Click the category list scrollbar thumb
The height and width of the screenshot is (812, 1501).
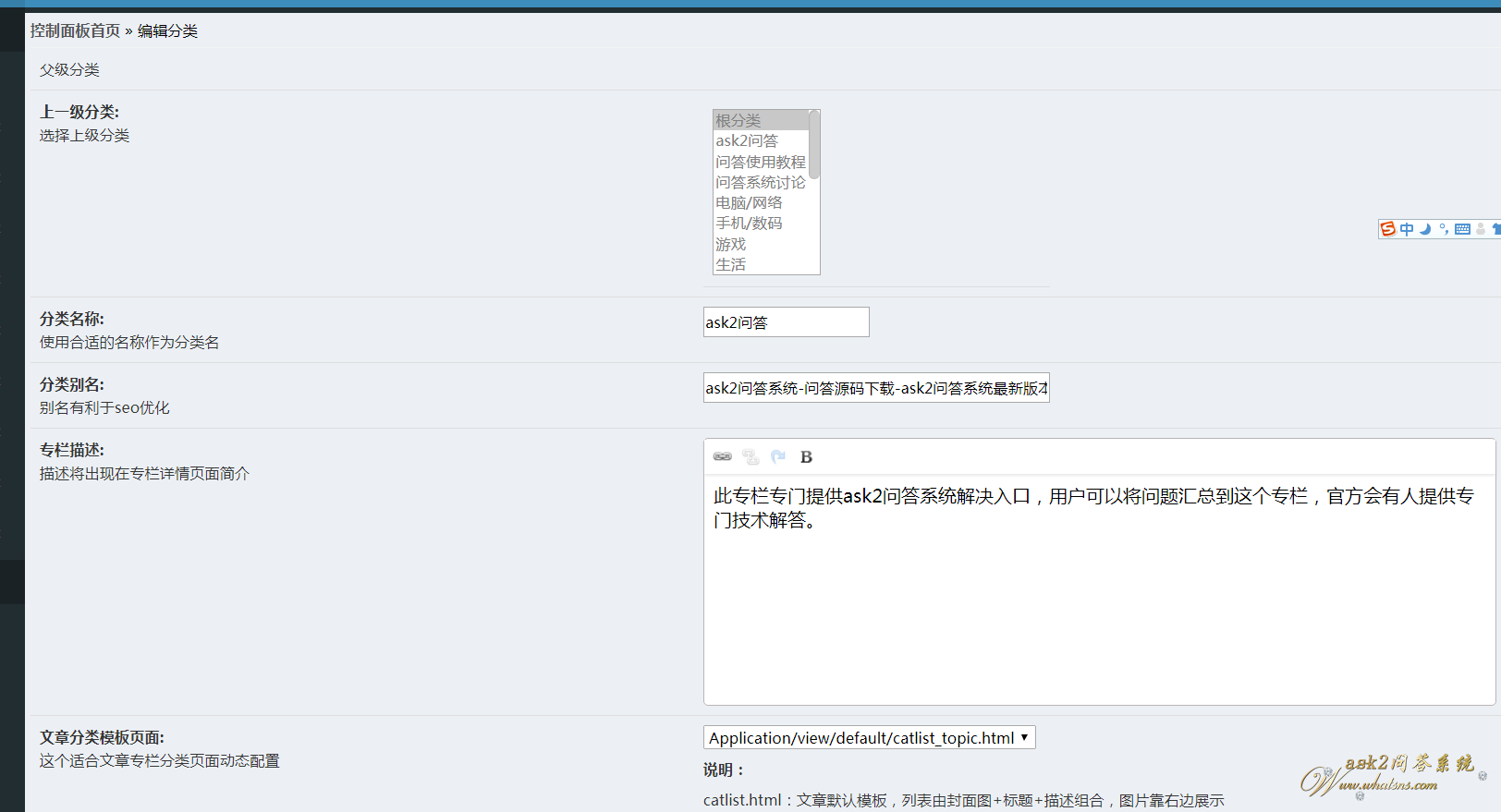click(x=814, y=144)
